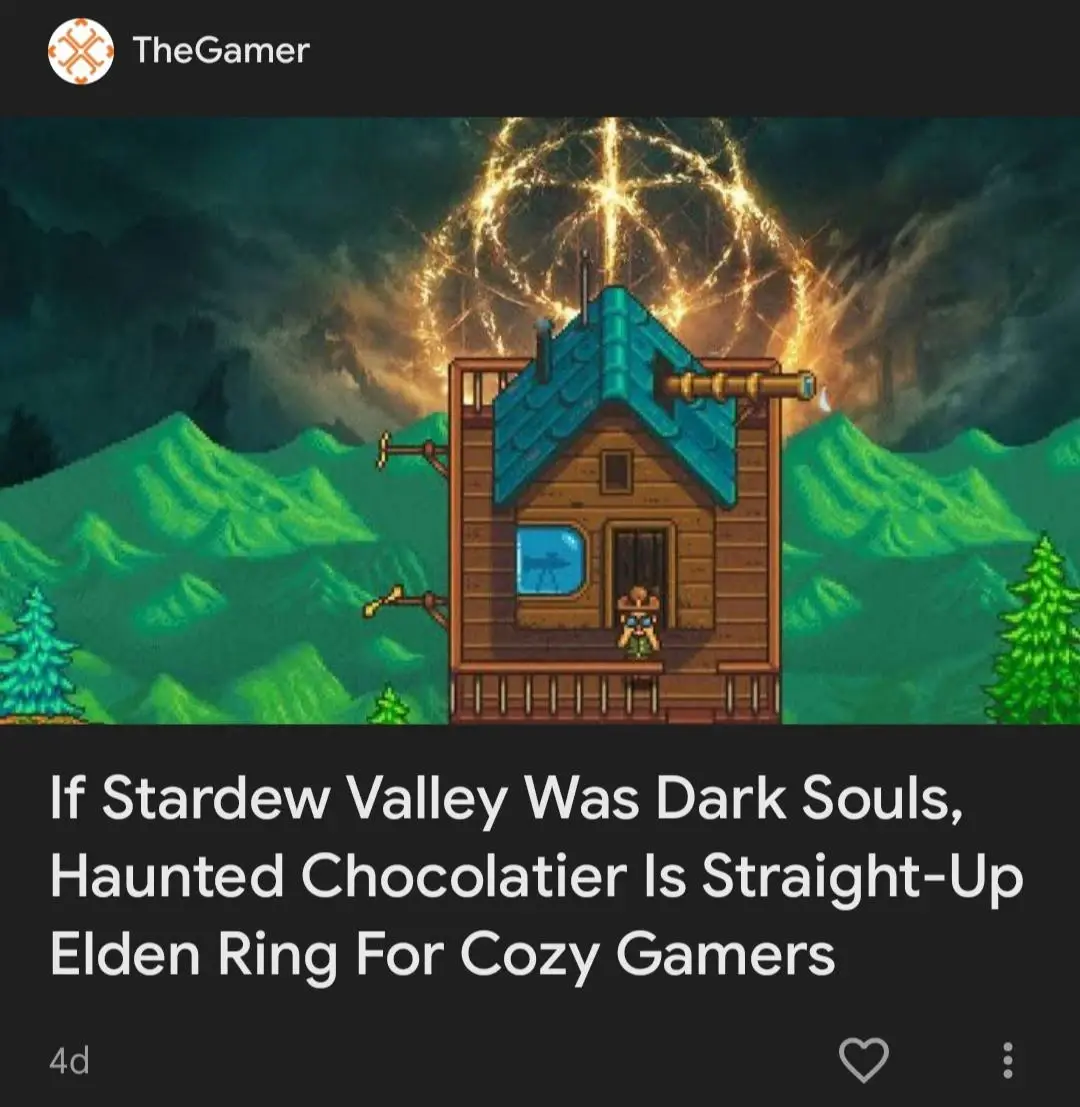The image size is (1080, 1107).
Task: Open the three-dot more options menu
Action: [x=1008, y=1060]
